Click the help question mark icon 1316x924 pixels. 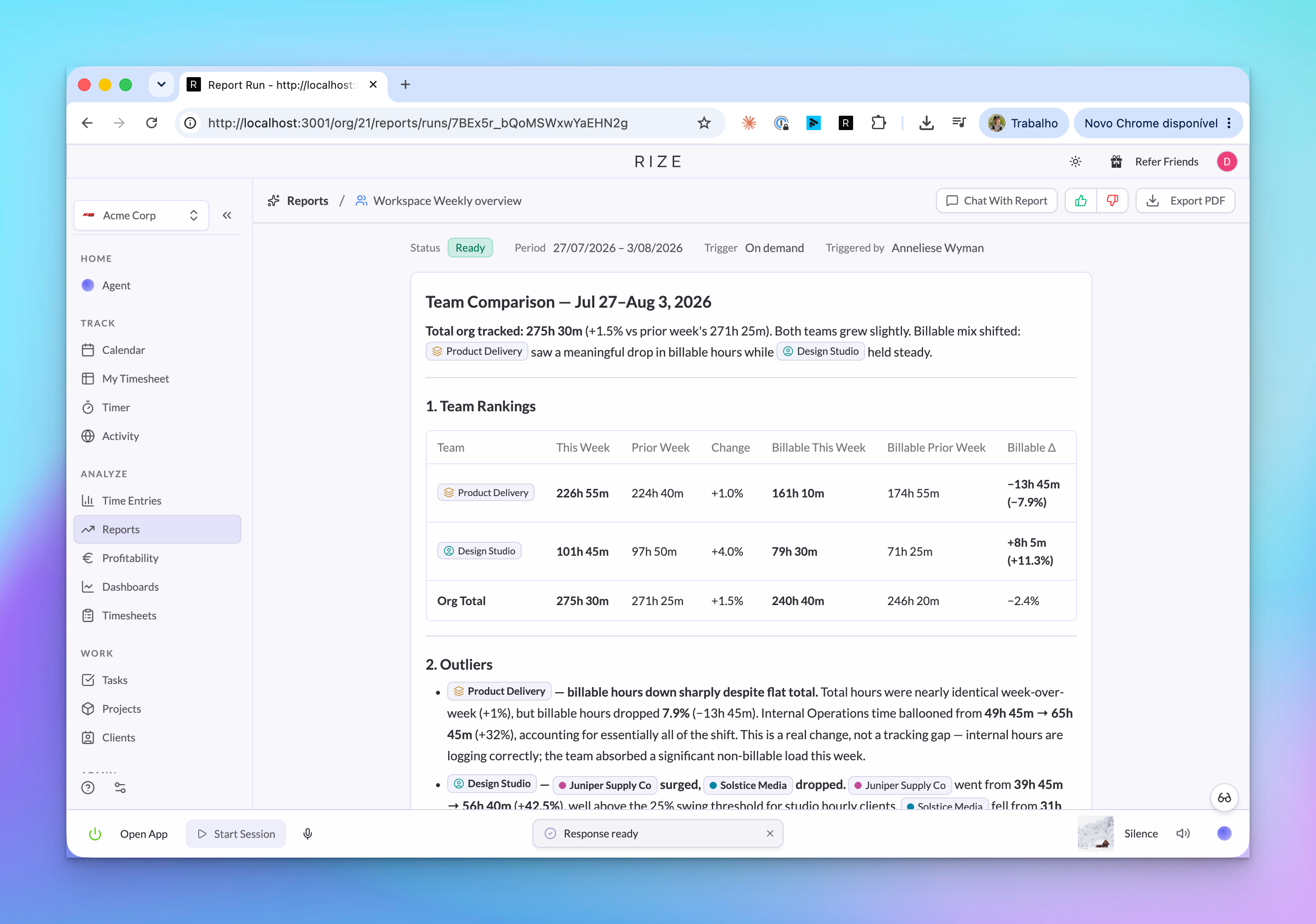[88, 788]
